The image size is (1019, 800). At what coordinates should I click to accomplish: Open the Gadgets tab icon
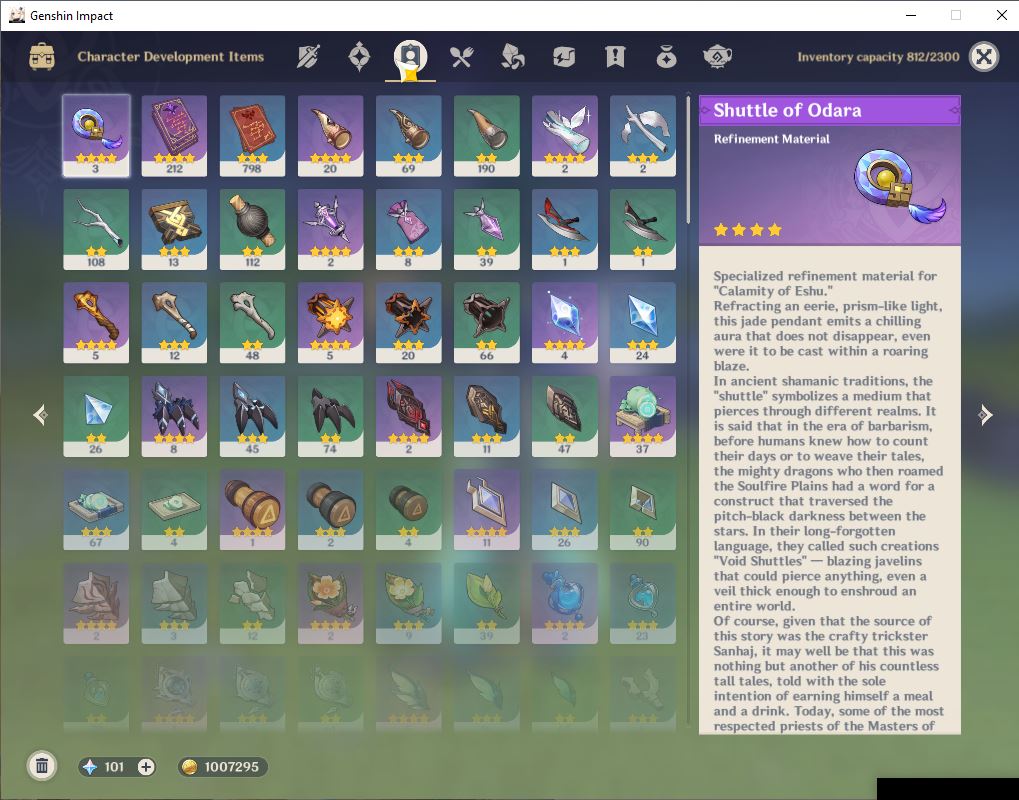pos(564,57)
